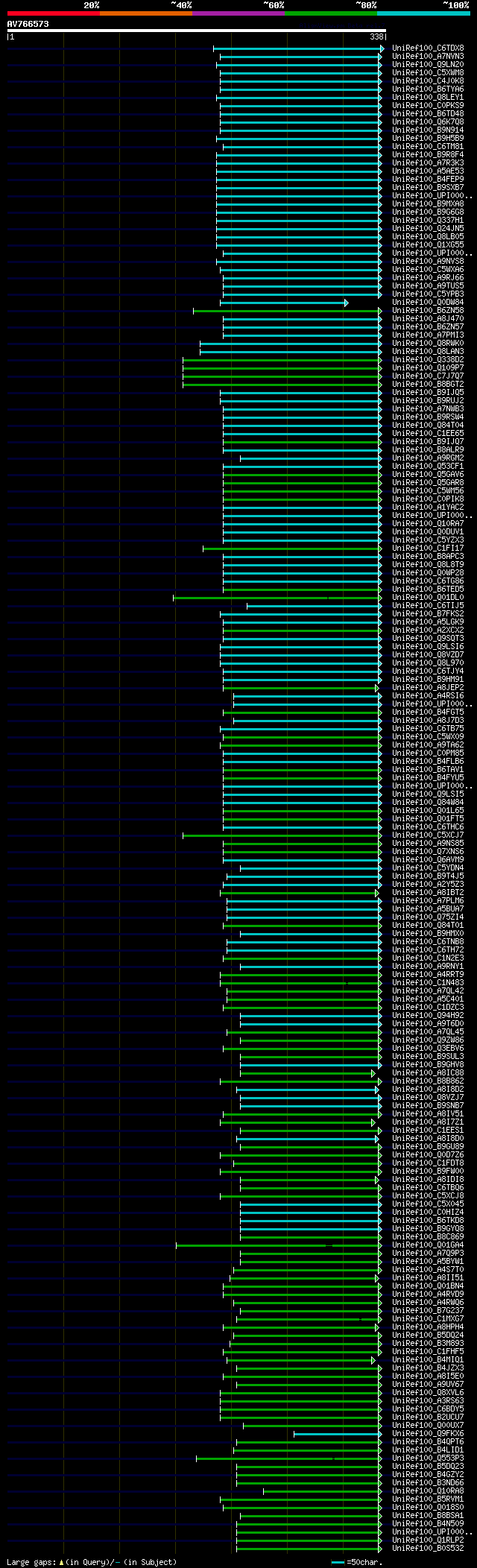The image size is (477, 1568).
Task: Select label UniRef100_C5WX09
Action: (428, 737)
